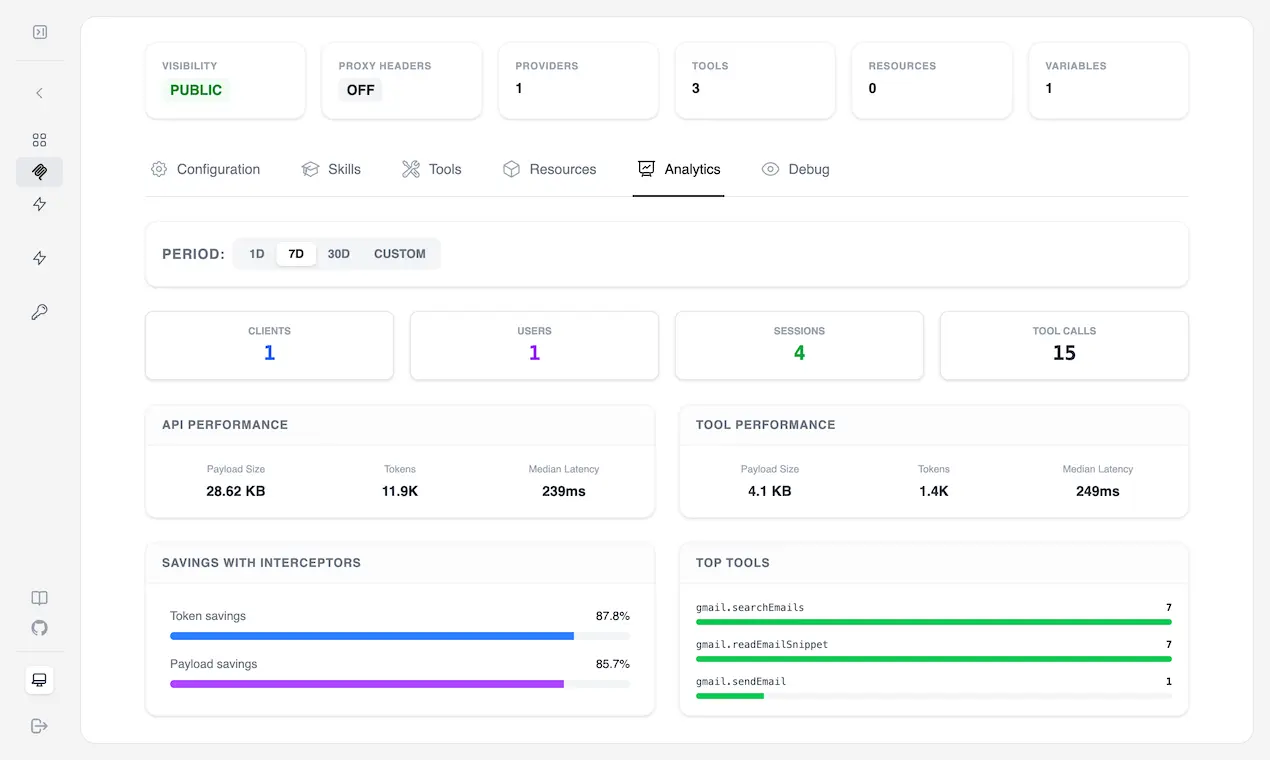The height and width of the screenshot is (760, 1270).
Task: Click the Users stat card
Action: click(534, 345)
